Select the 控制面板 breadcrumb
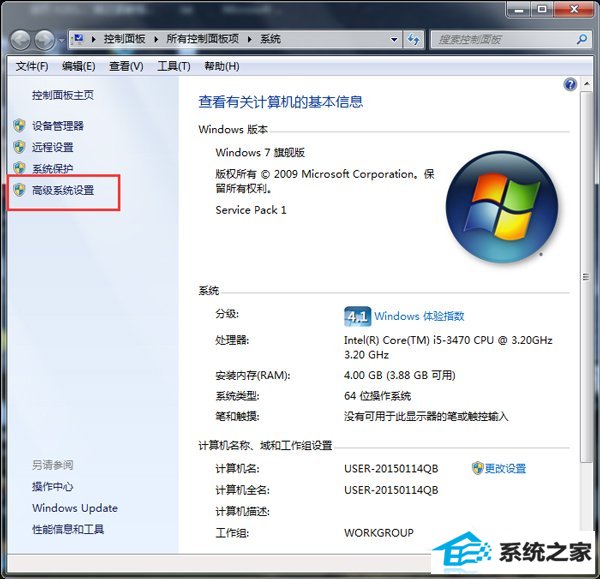 click(124, 39)
